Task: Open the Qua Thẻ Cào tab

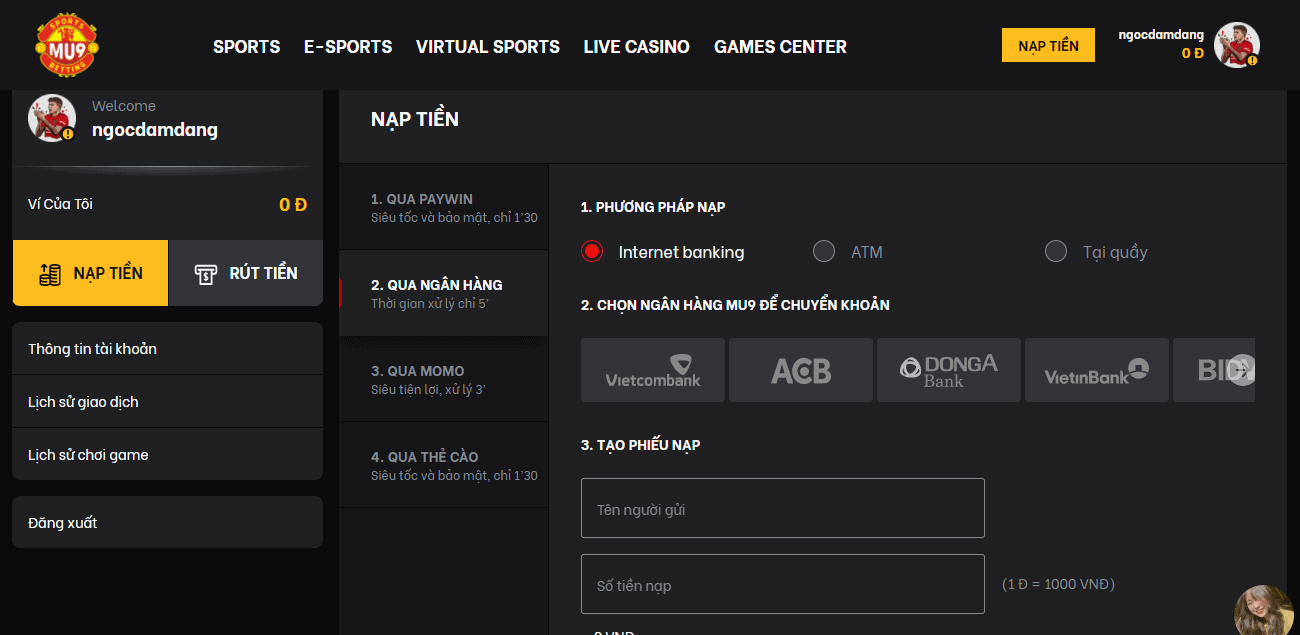Action: pos(444,465)
